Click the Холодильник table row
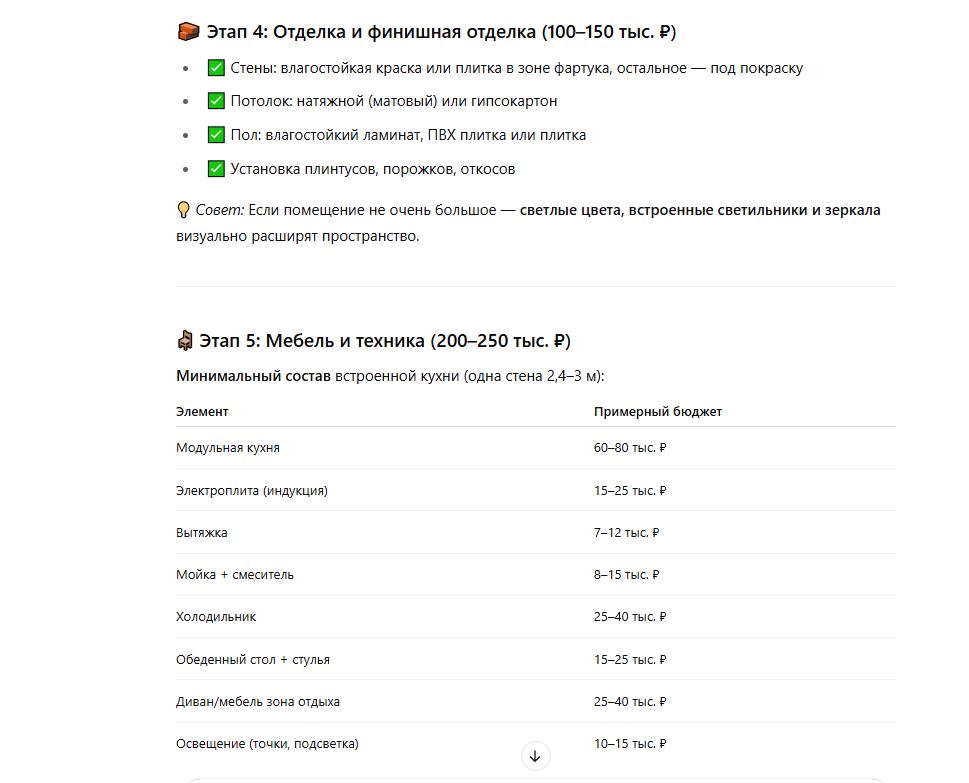The height and width of the screenshot is (783, 969). [536, 617]
